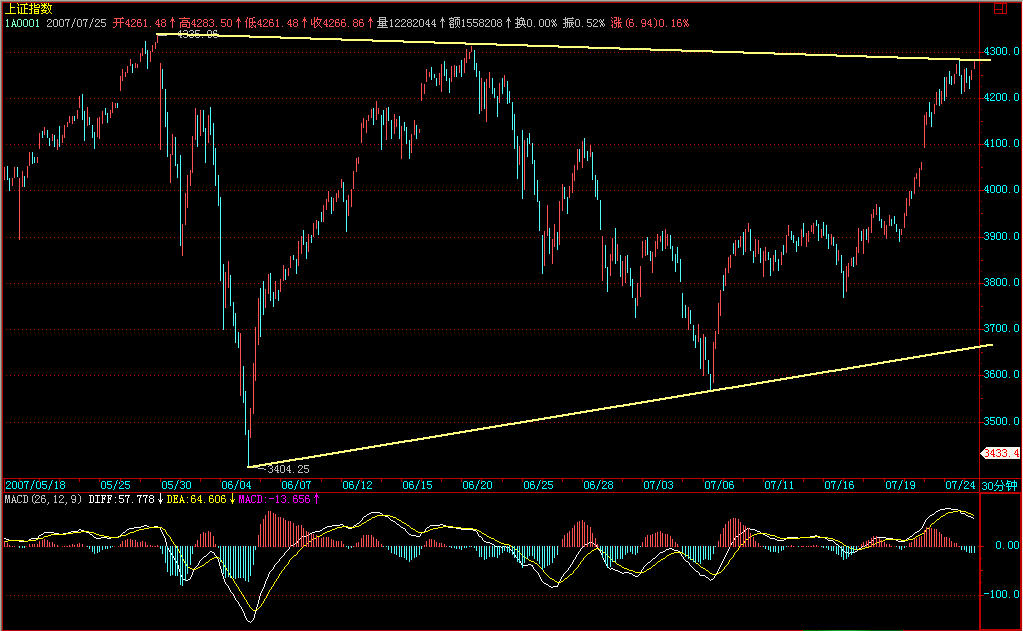Click the 开4261.48 opening price field
The image size is (1023, 631).
[x=140, y=21]
